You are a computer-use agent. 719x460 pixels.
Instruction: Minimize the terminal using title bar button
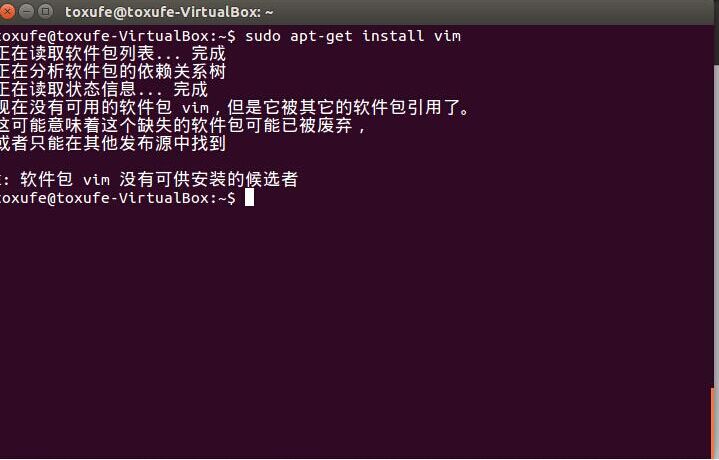coord(27,11)
